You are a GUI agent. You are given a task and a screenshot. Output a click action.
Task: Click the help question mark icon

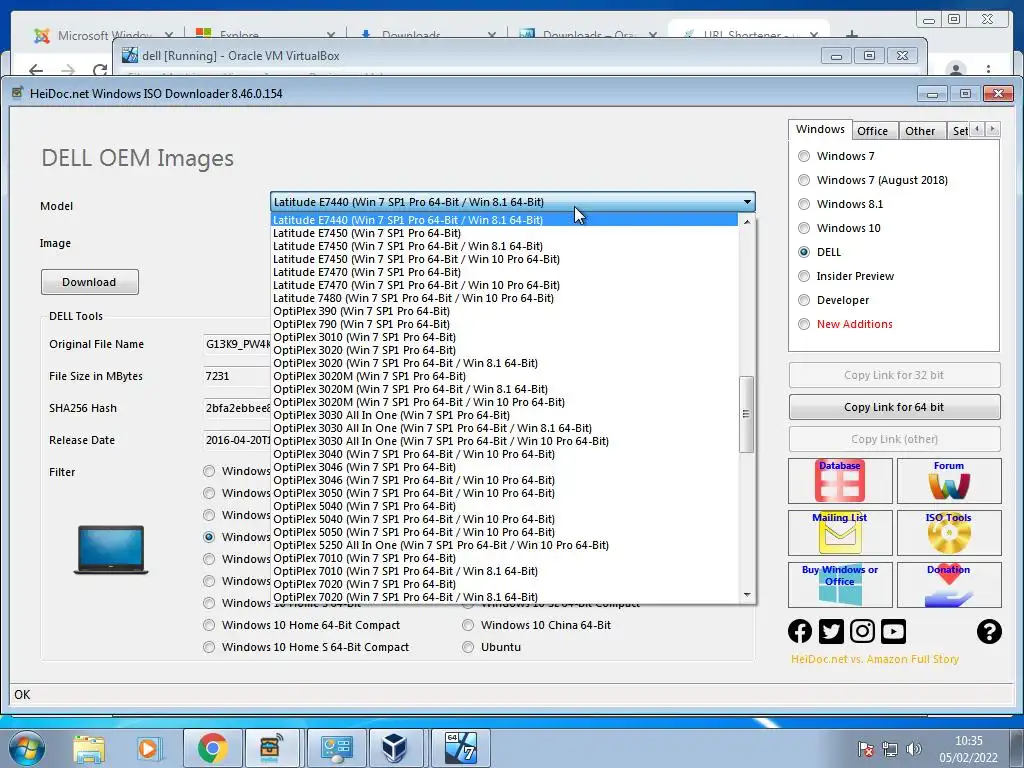point(989,631)
